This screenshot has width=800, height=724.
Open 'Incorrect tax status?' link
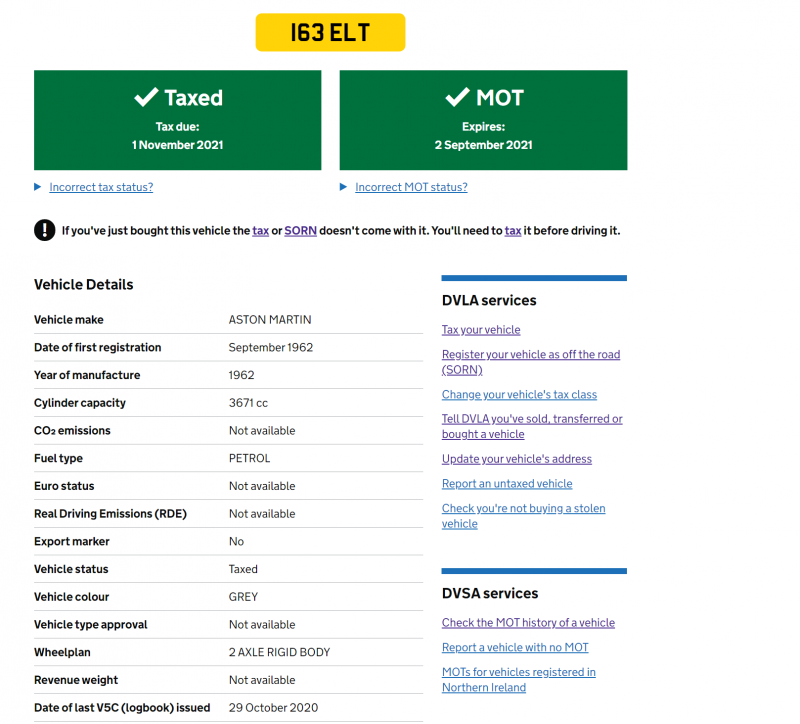point(101,187)
